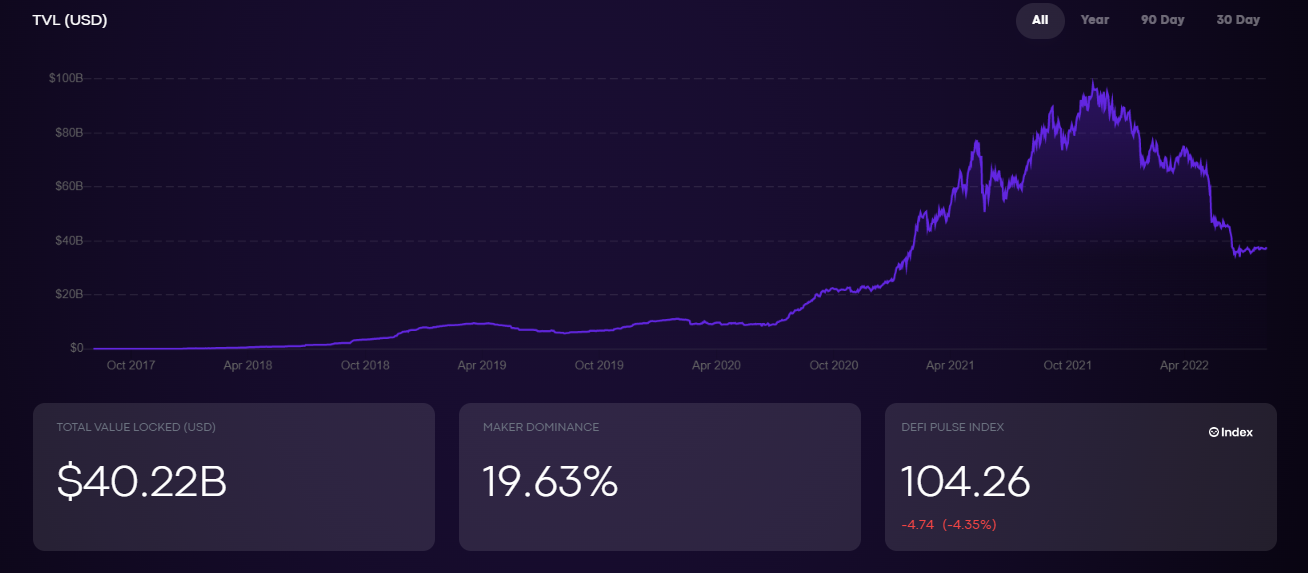Click the Oct 2020 x-axis label
This screenshot has height=573, width=1308.
click(x=833, y=366)
